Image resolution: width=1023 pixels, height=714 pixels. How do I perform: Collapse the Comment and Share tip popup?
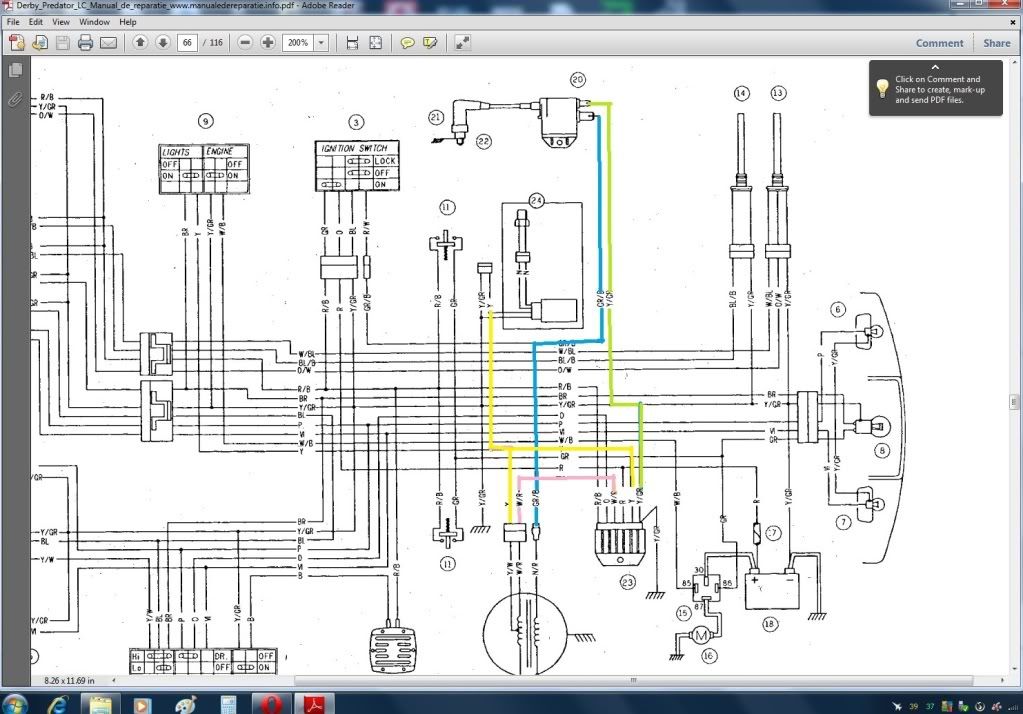coord(935,67)
